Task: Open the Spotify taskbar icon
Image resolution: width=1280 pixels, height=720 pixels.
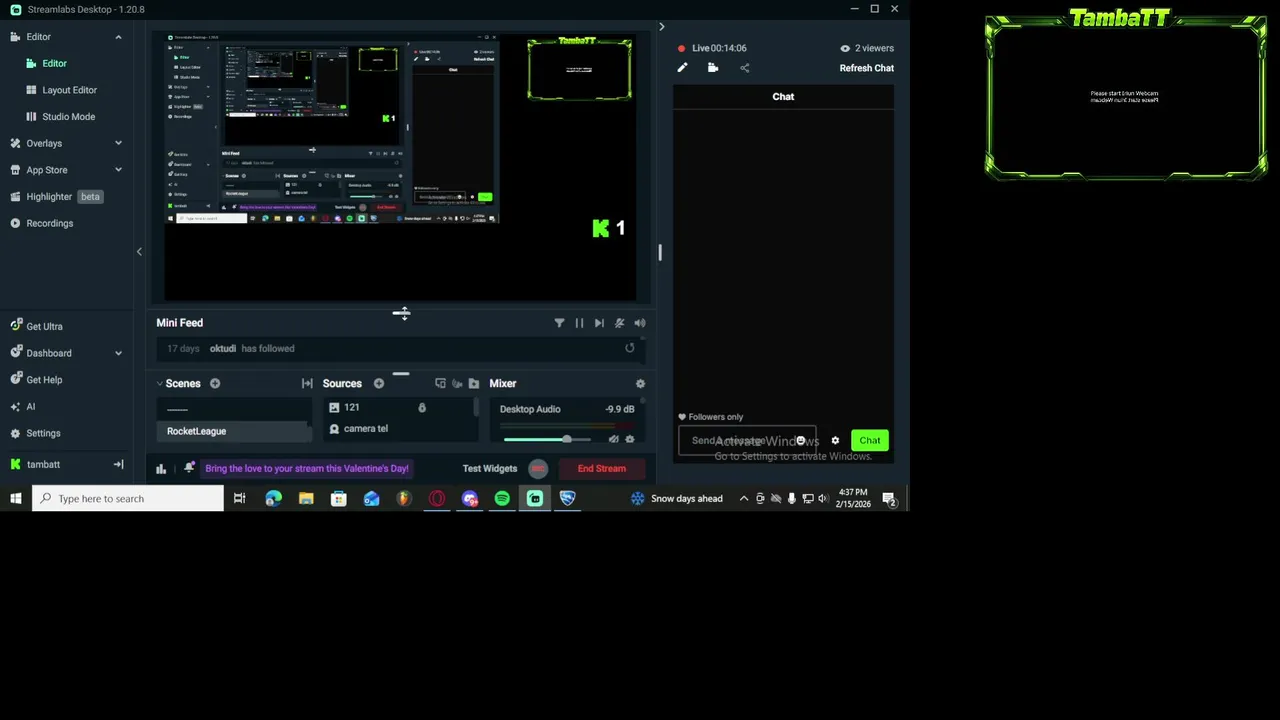Action: (502, 499)
